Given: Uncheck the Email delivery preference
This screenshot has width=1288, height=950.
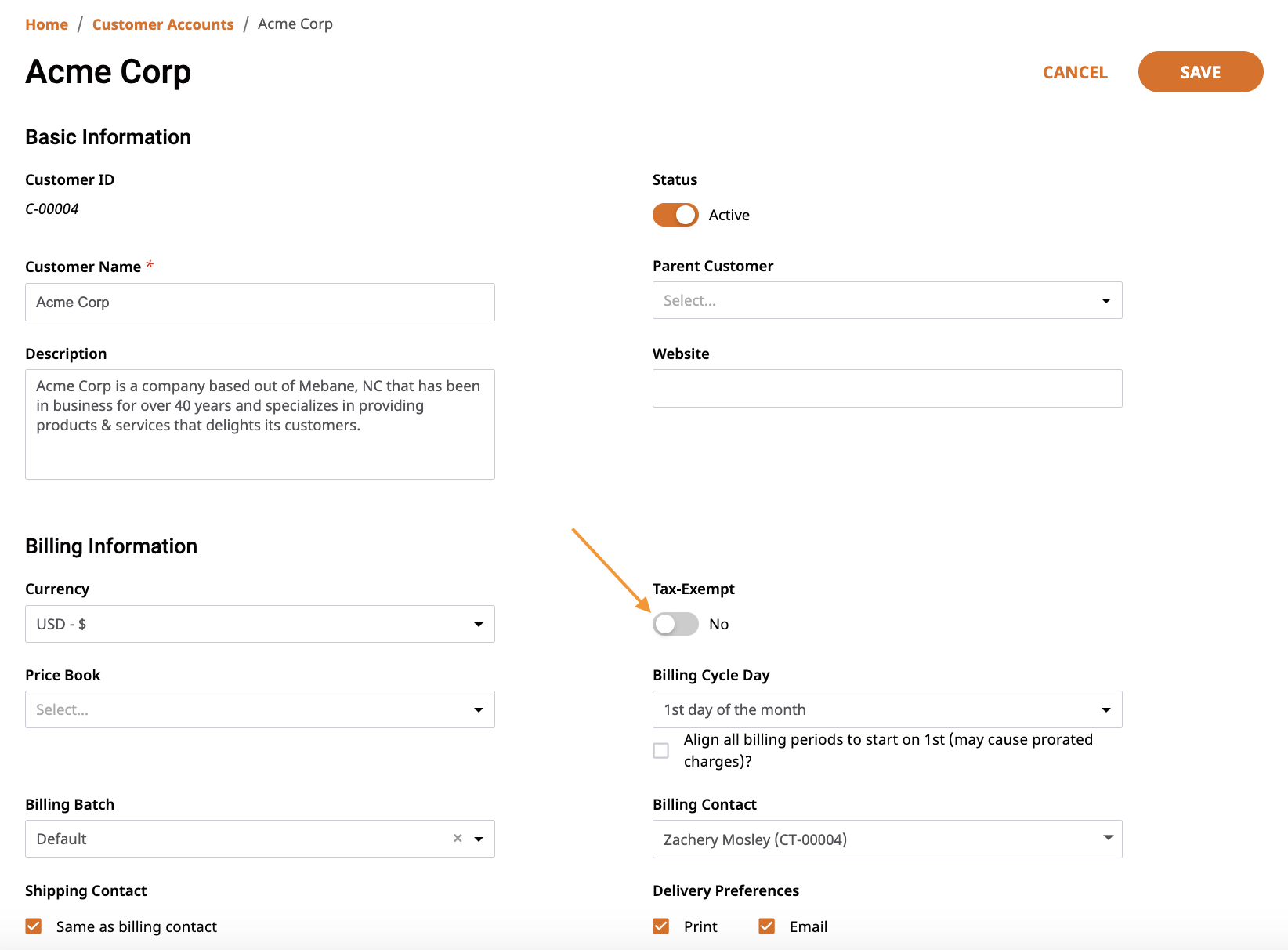Looking at the screenshot, I should point(767,926).
